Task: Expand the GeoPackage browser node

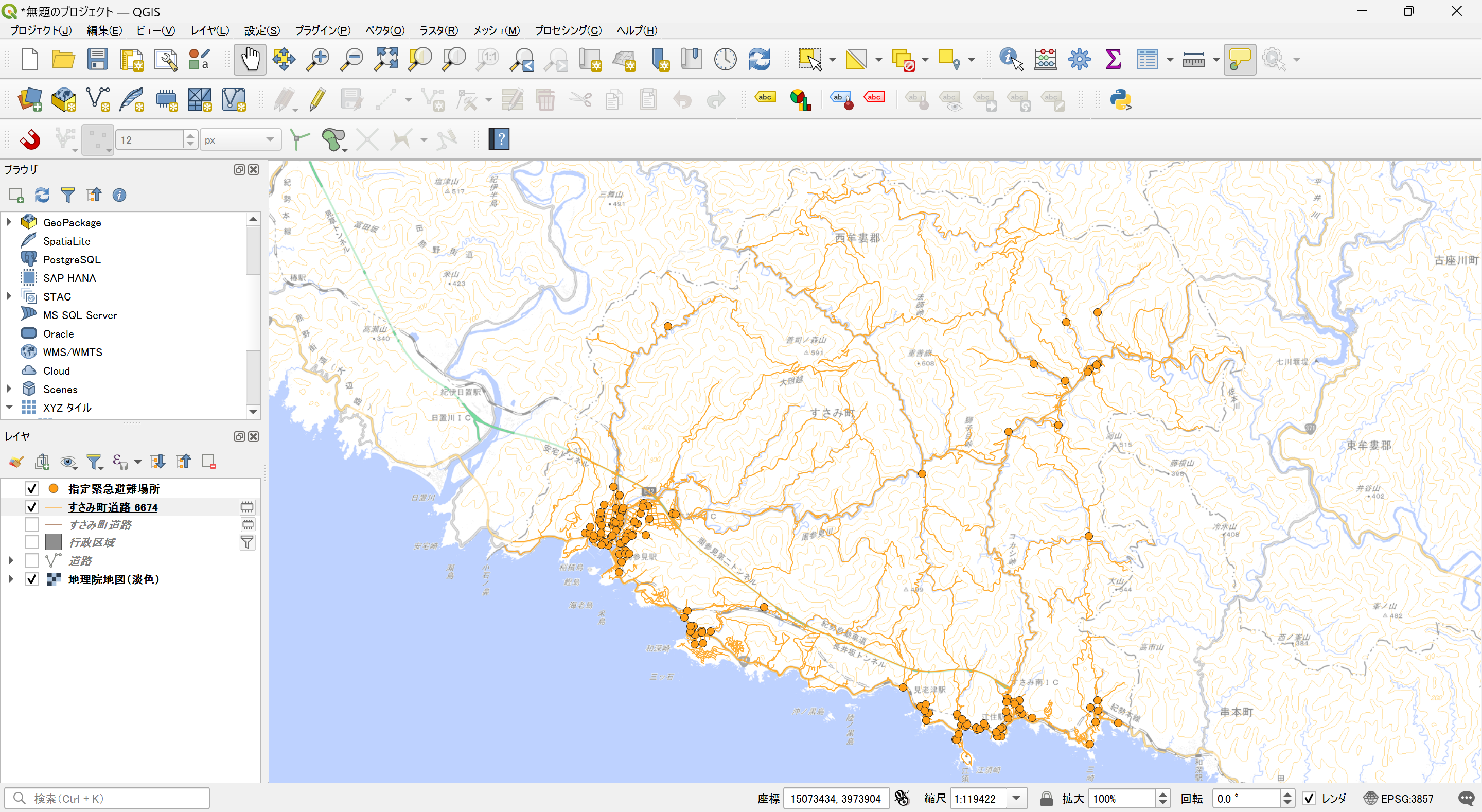Action: pos(9,222)
